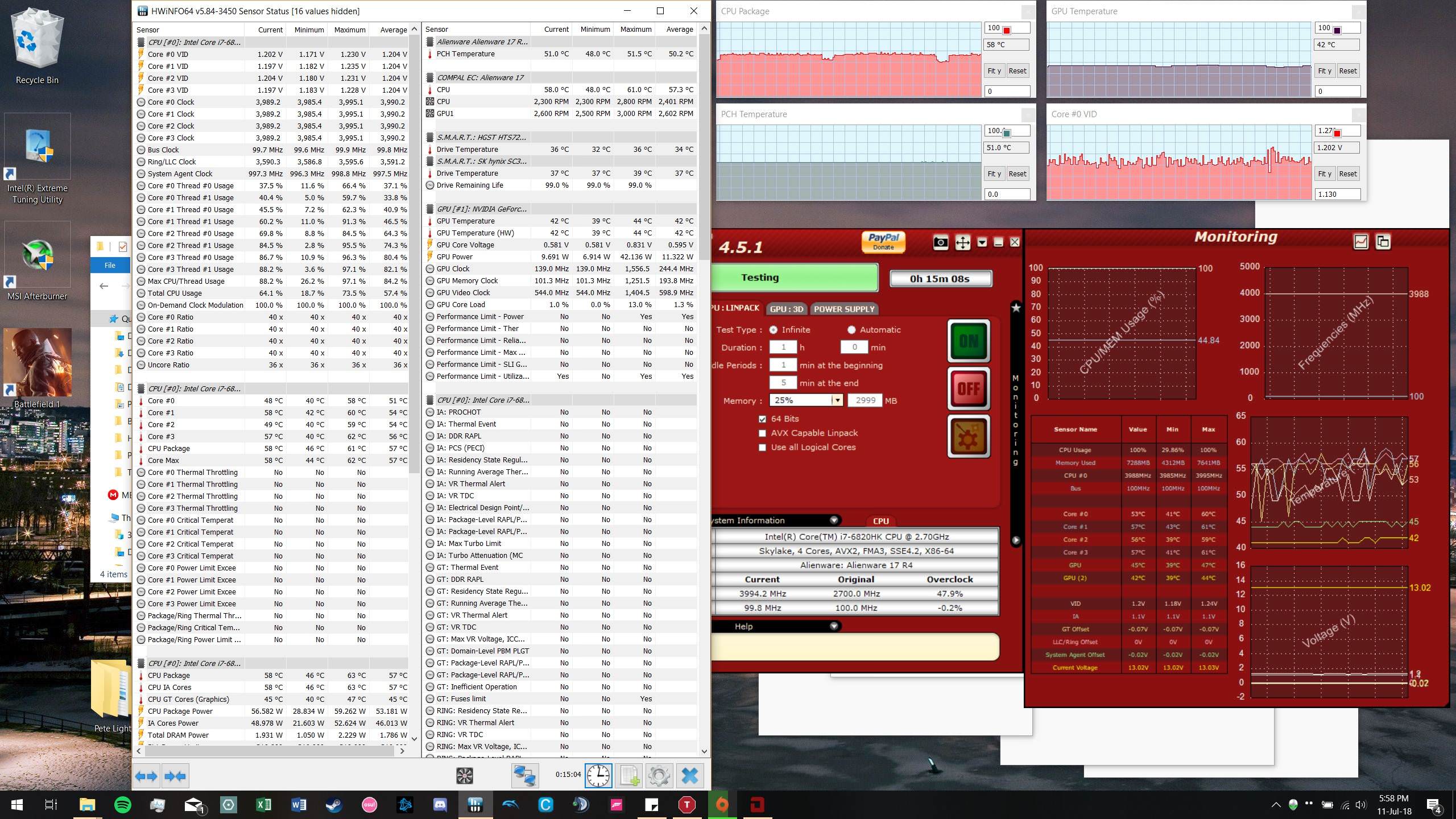Click Reset in PCH Temperature graph
The height and width of the screenshot is (819, 1456).
point(1017,174)
